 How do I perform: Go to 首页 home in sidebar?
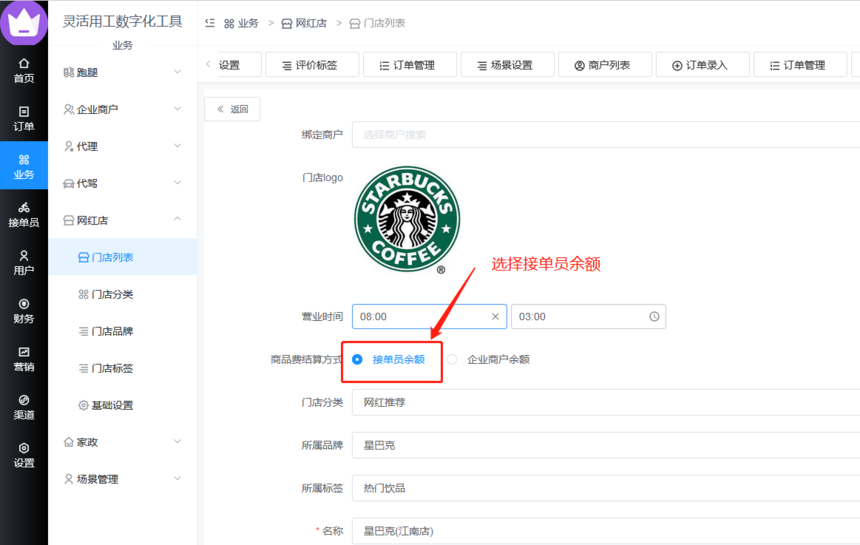24,70
